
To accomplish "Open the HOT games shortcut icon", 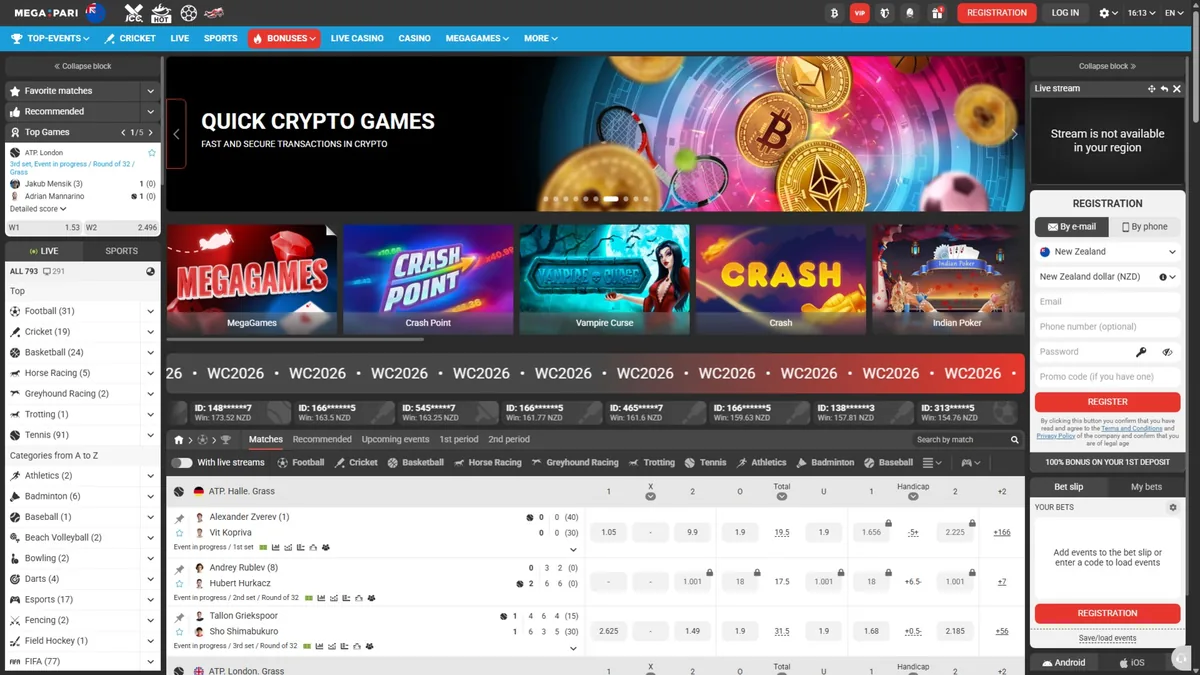I will [x=160, y=13].
